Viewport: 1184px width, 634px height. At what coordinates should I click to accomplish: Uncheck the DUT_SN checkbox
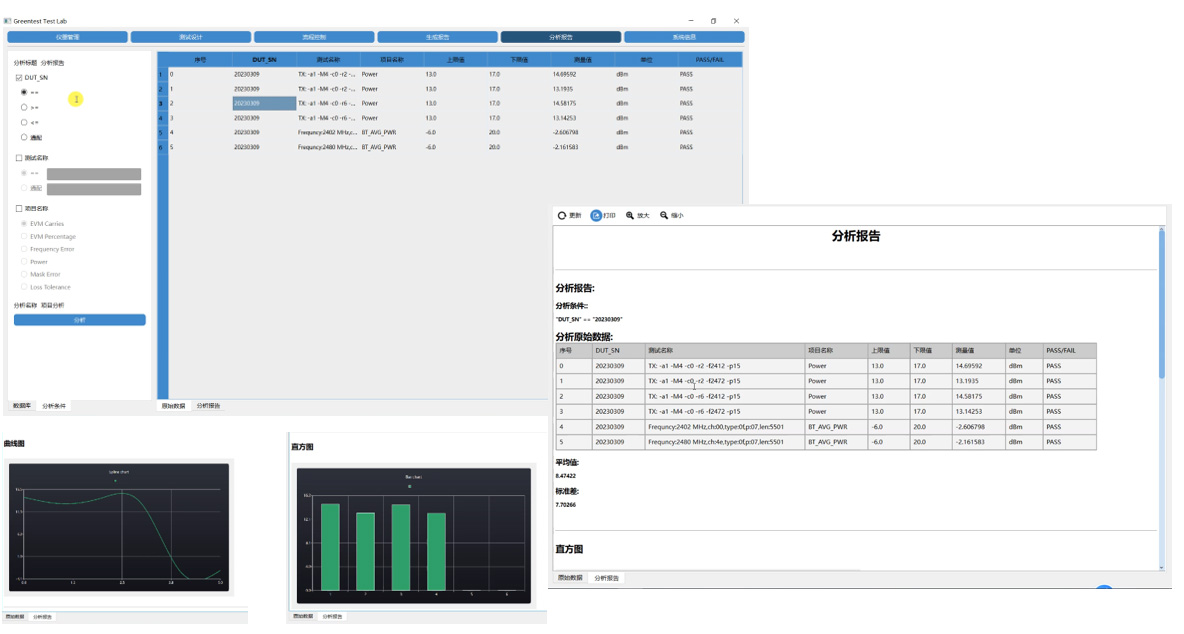19,77
